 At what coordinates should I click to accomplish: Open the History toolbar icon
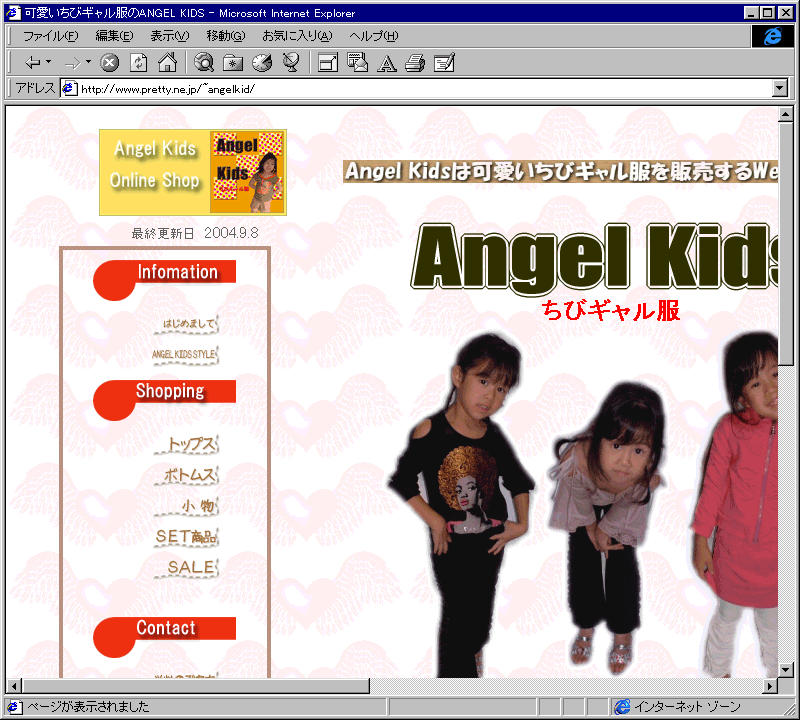[262, 63]
